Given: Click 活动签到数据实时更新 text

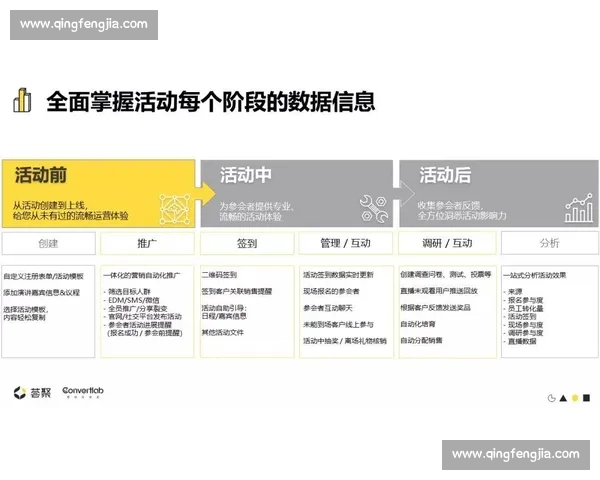Looking at the screenshot, I should (x=338, y=275).
